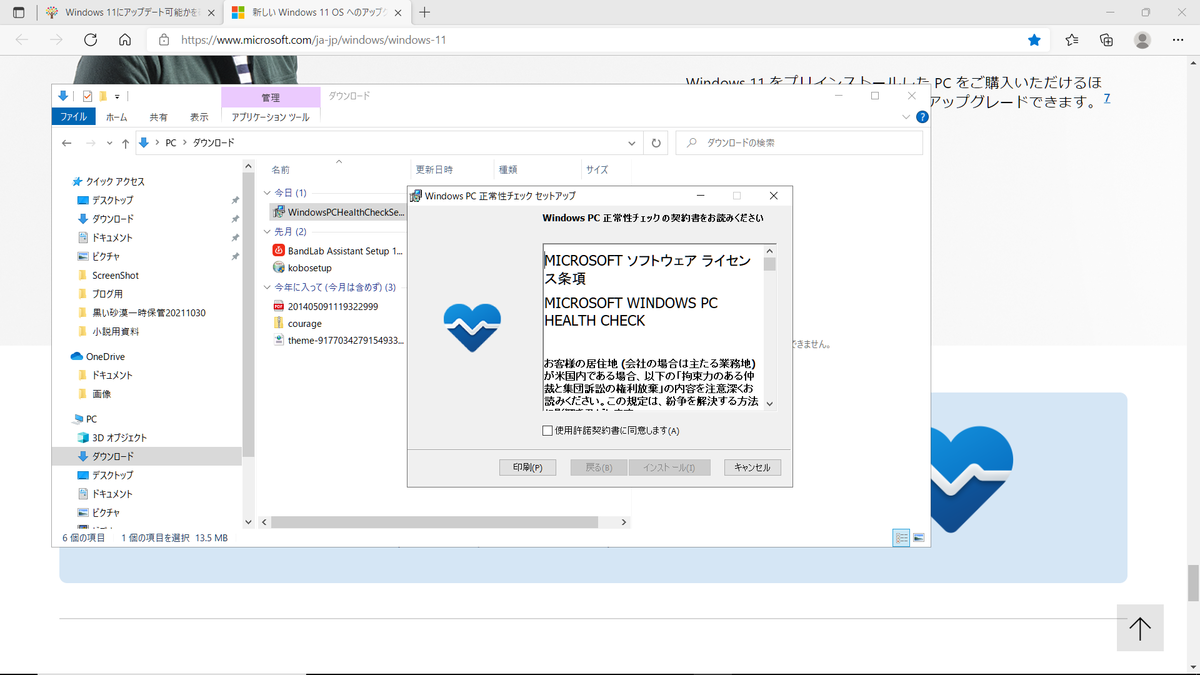The image size is (1200, 675).
Task: Click quick access toolbar new folder icon
Action: coord(103,96)
